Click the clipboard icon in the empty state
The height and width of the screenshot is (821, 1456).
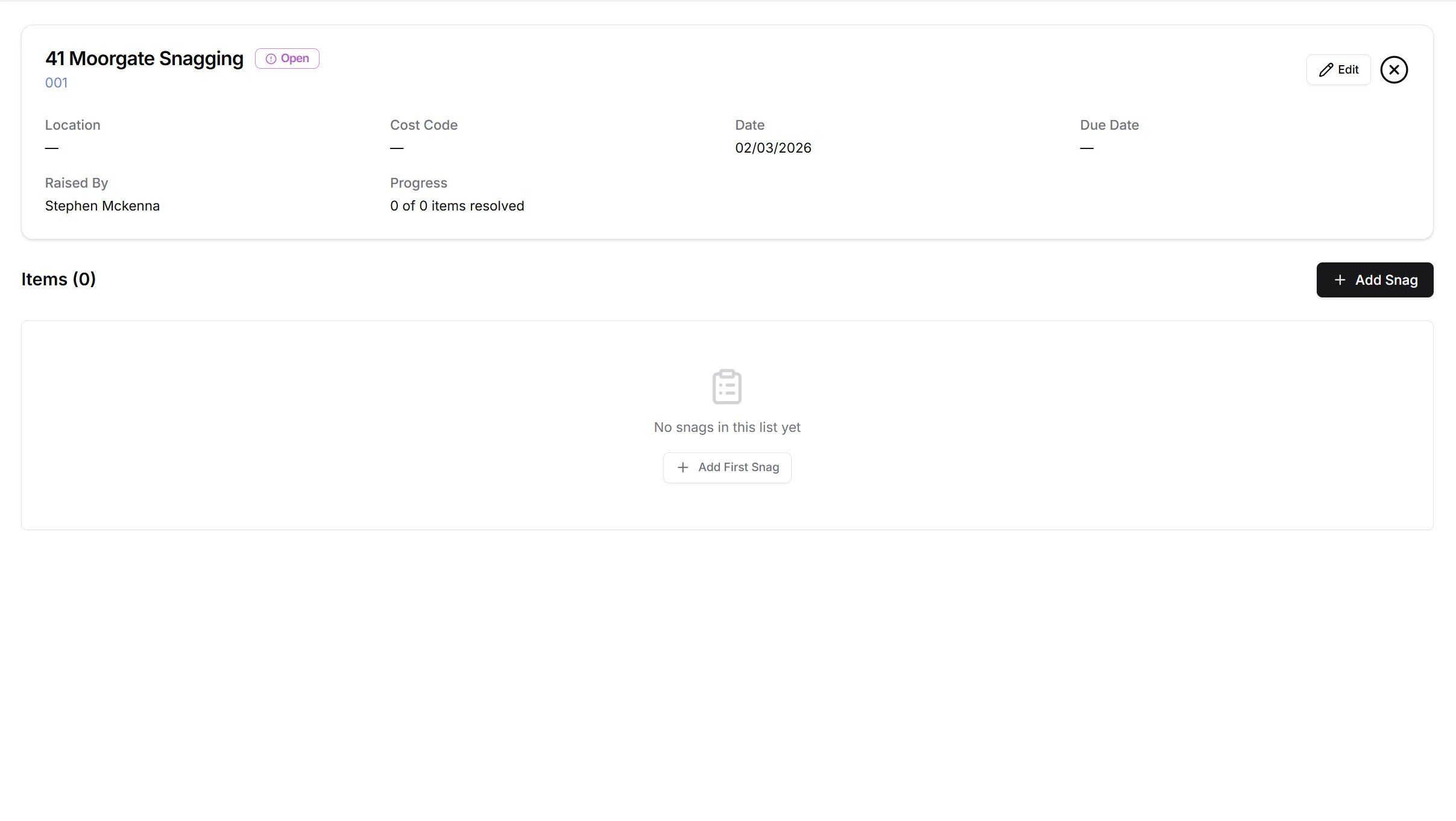726,386
